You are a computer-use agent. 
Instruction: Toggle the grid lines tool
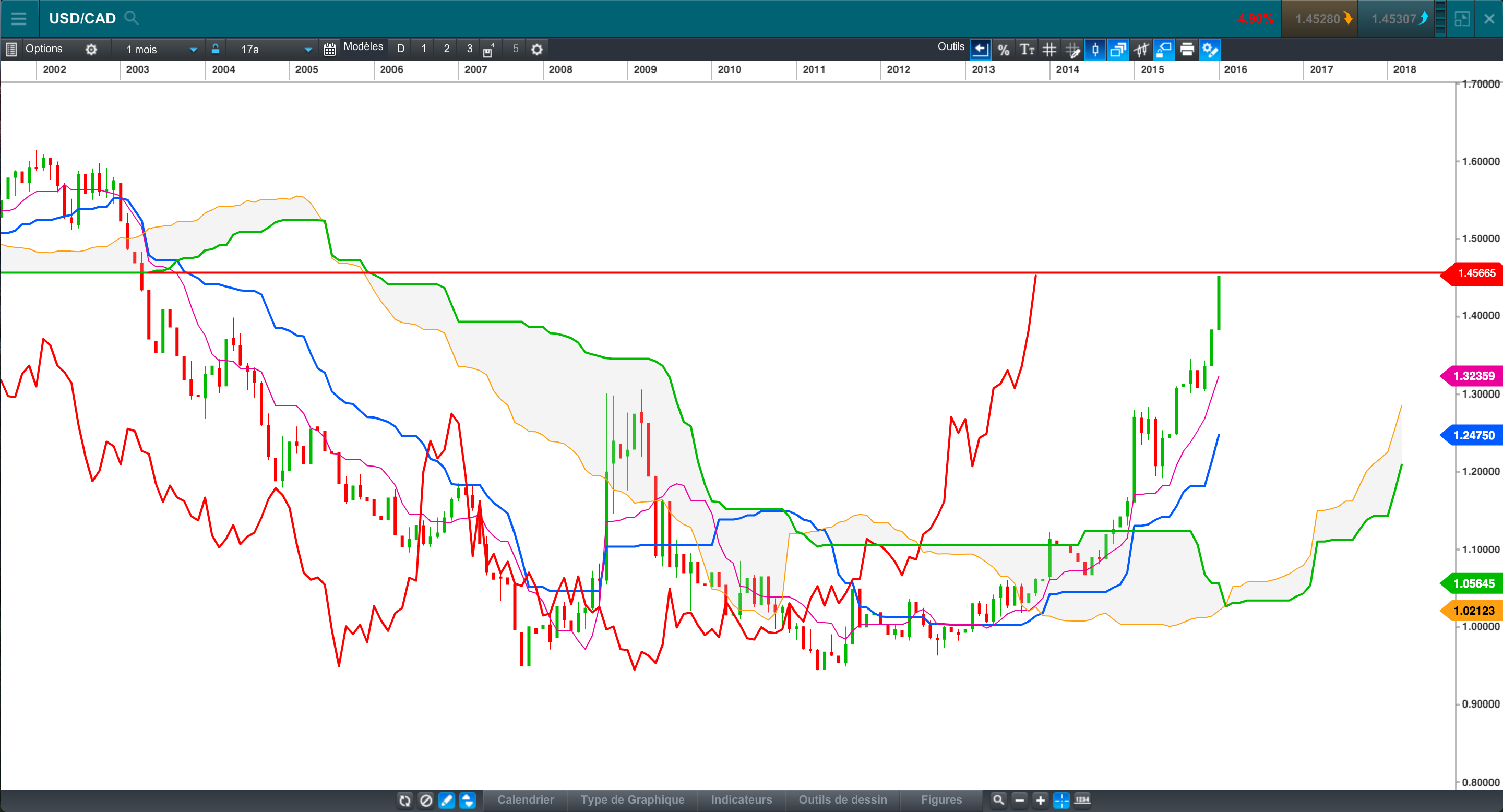1049,50
